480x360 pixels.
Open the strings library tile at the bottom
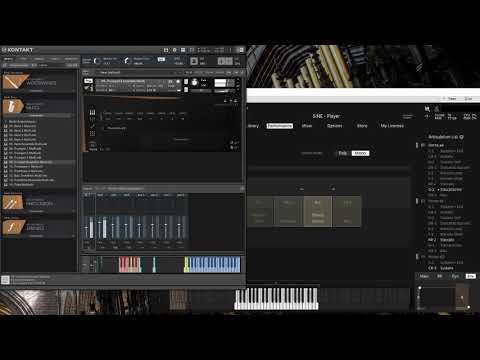tap(39, 227)
